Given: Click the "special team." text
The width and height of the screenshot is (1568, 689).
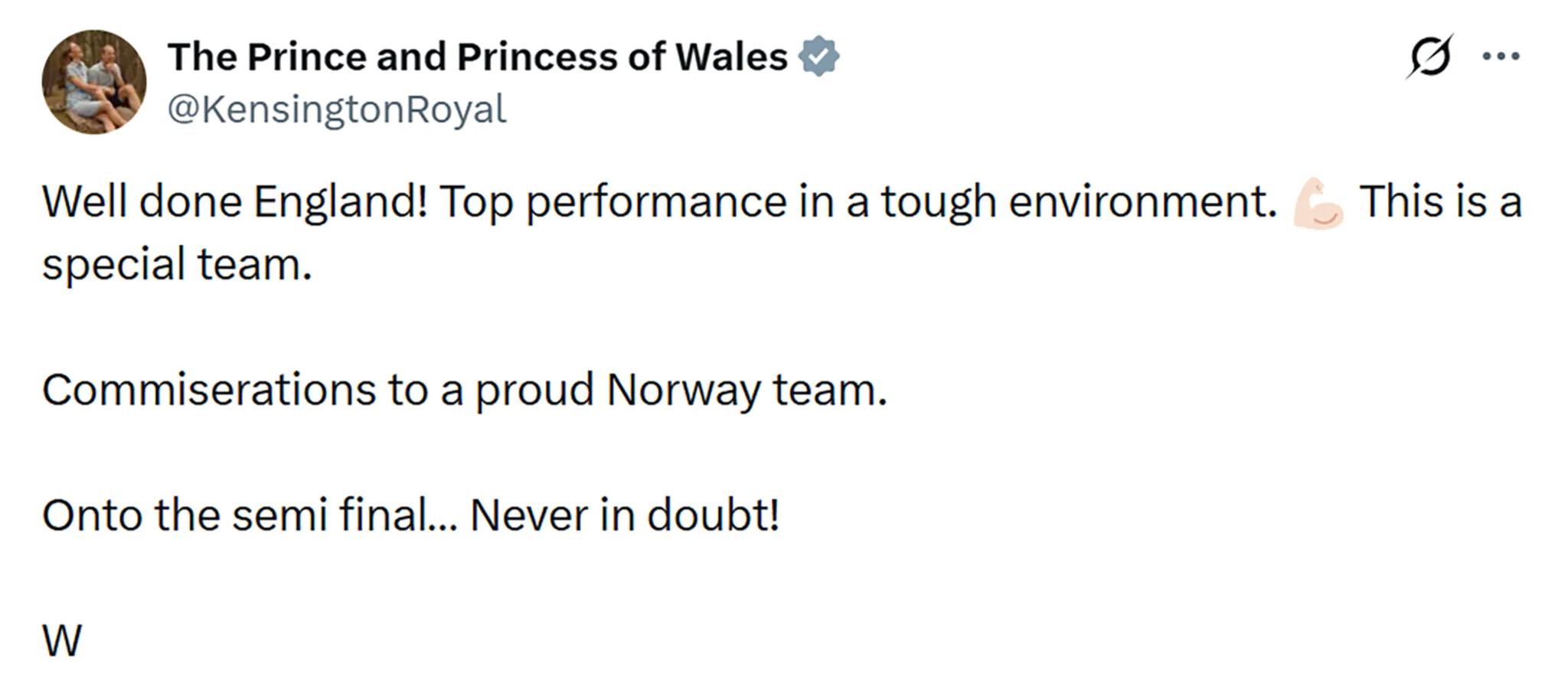Looking at the screenshot, I should (x=177, y=266).
